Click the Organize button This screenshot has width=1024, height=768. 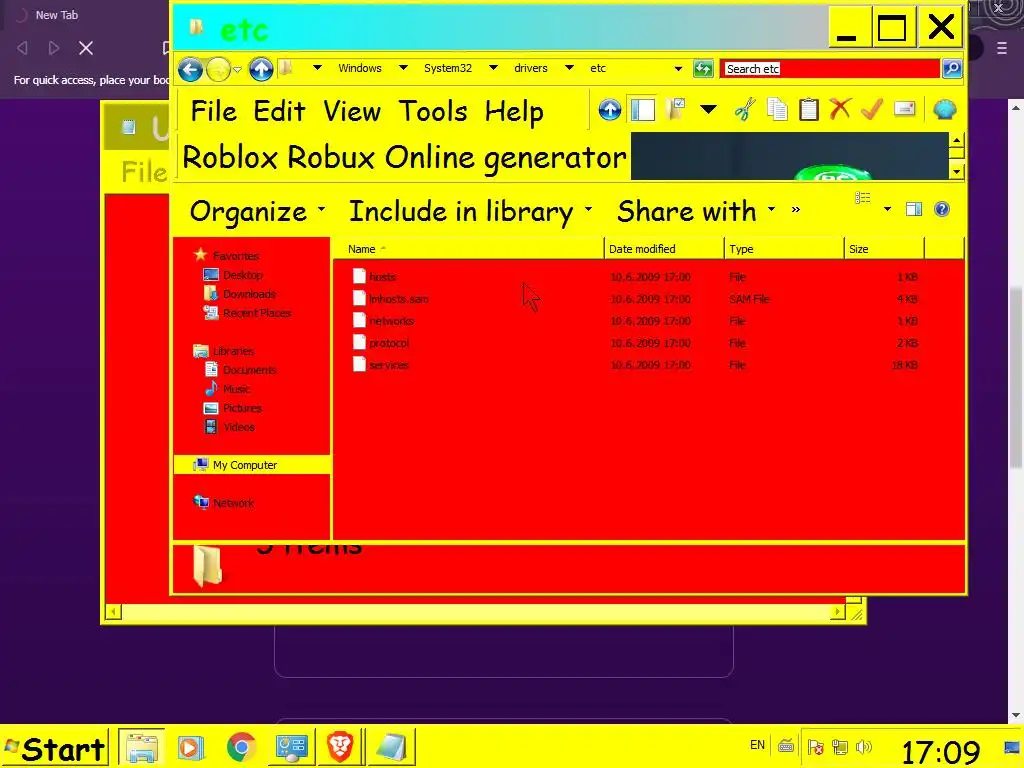[x=257, y=212]
